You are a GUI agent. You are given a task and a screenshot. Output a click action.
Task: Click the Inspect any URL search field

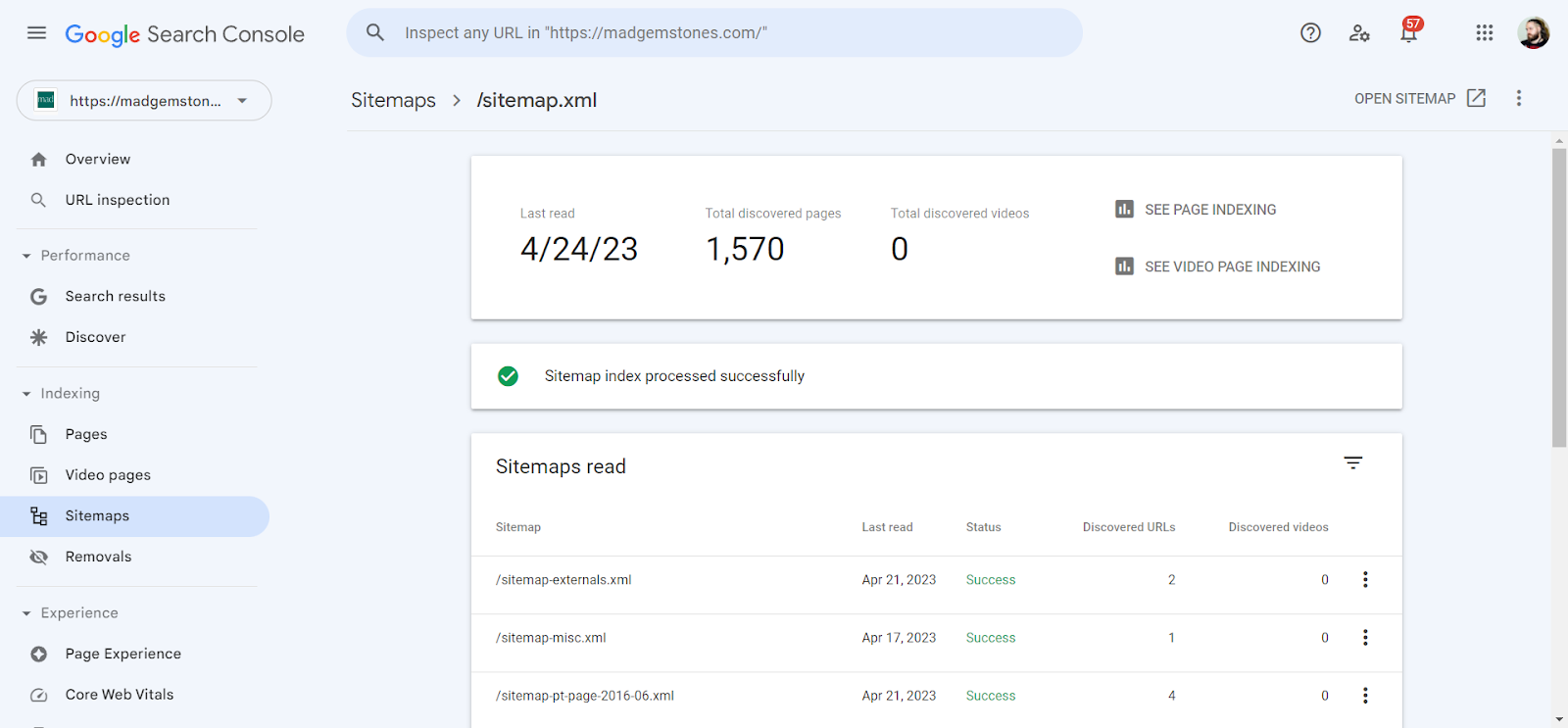click(x=714, y=32)
